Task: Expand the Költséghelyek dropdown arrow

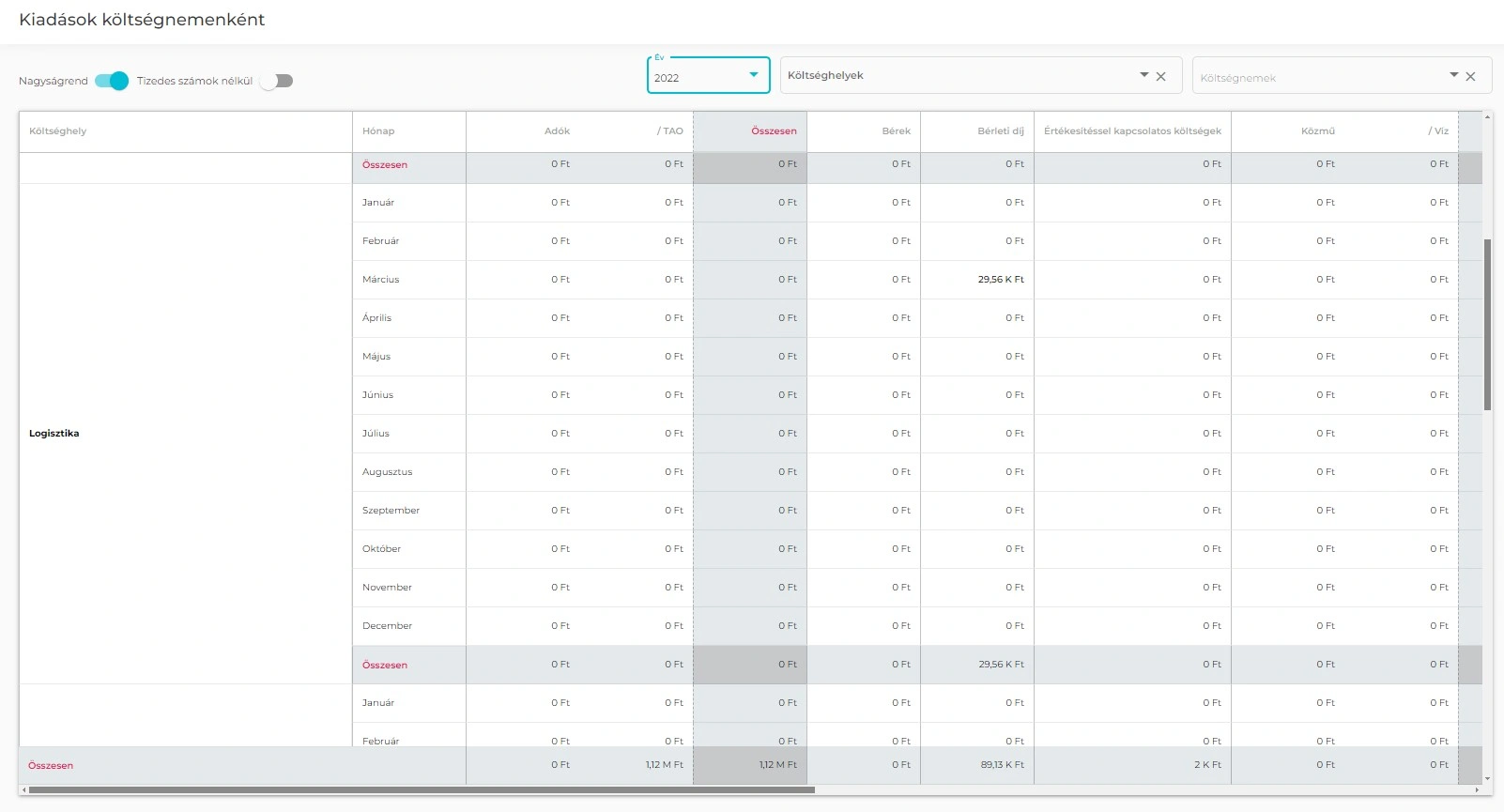Action: point(1143,75)
